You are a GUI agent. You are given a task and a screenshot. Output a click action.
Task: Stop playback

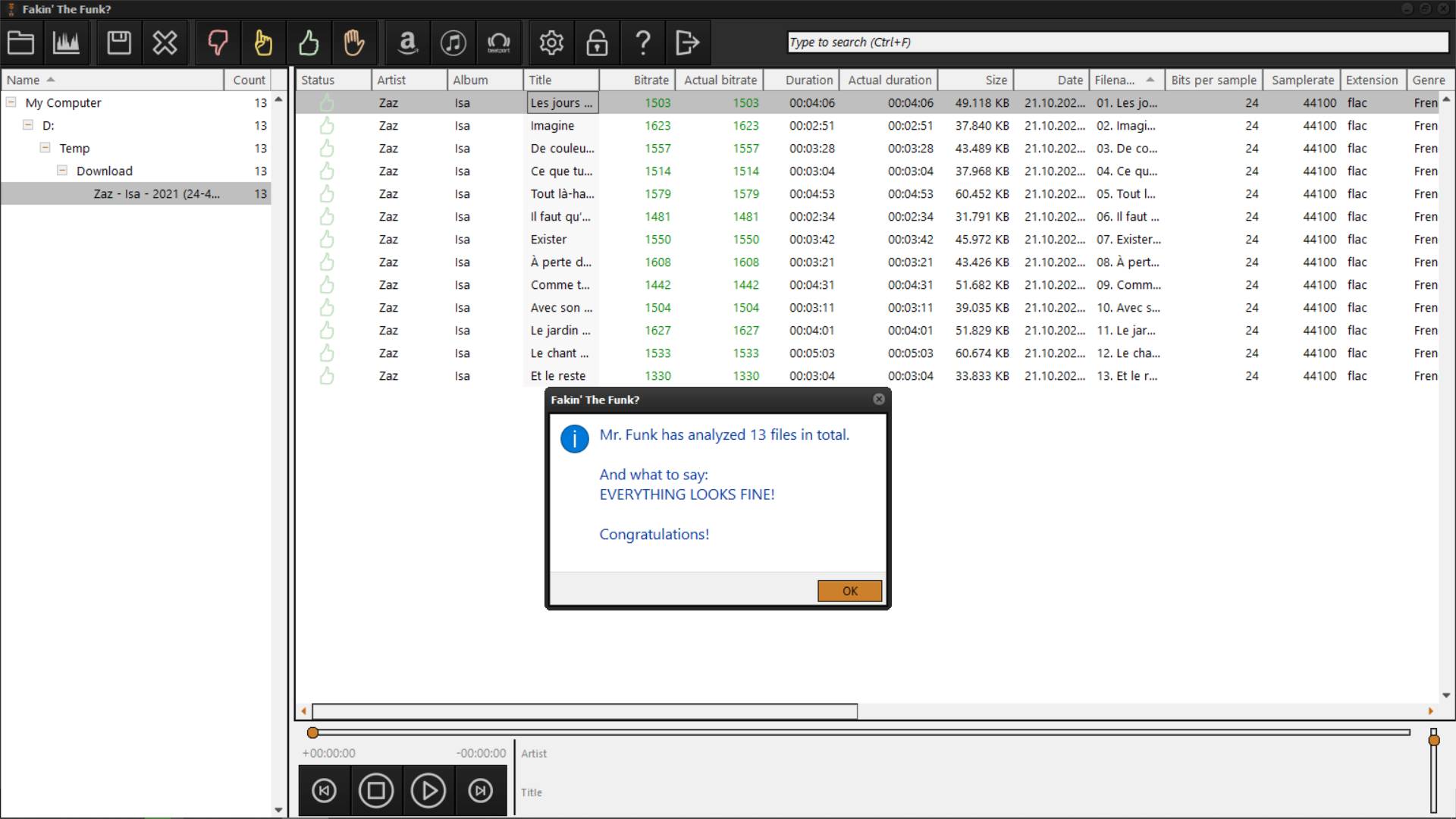point(376,791)
